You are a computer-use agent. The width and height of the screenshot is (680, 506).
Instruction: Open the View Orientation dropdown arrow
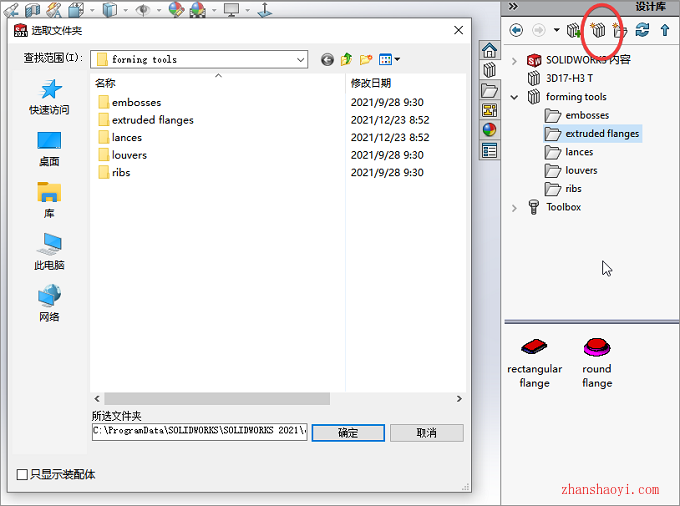click(92, 10)
